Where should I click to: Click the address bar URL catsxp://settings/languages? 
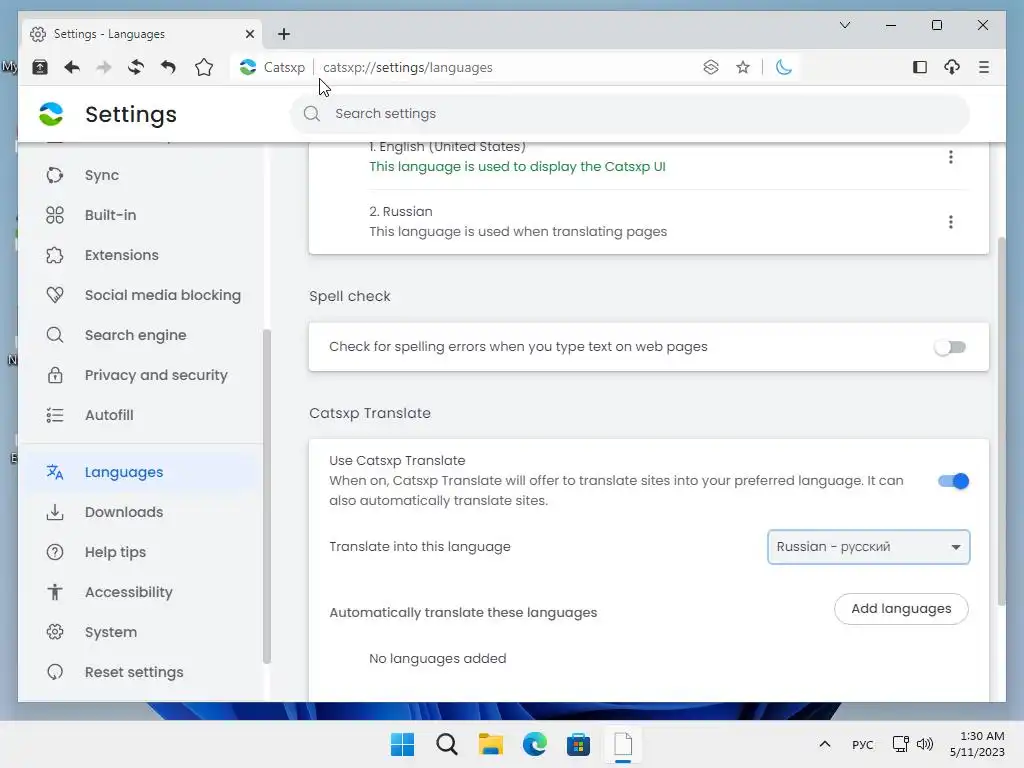click(408, 67)
